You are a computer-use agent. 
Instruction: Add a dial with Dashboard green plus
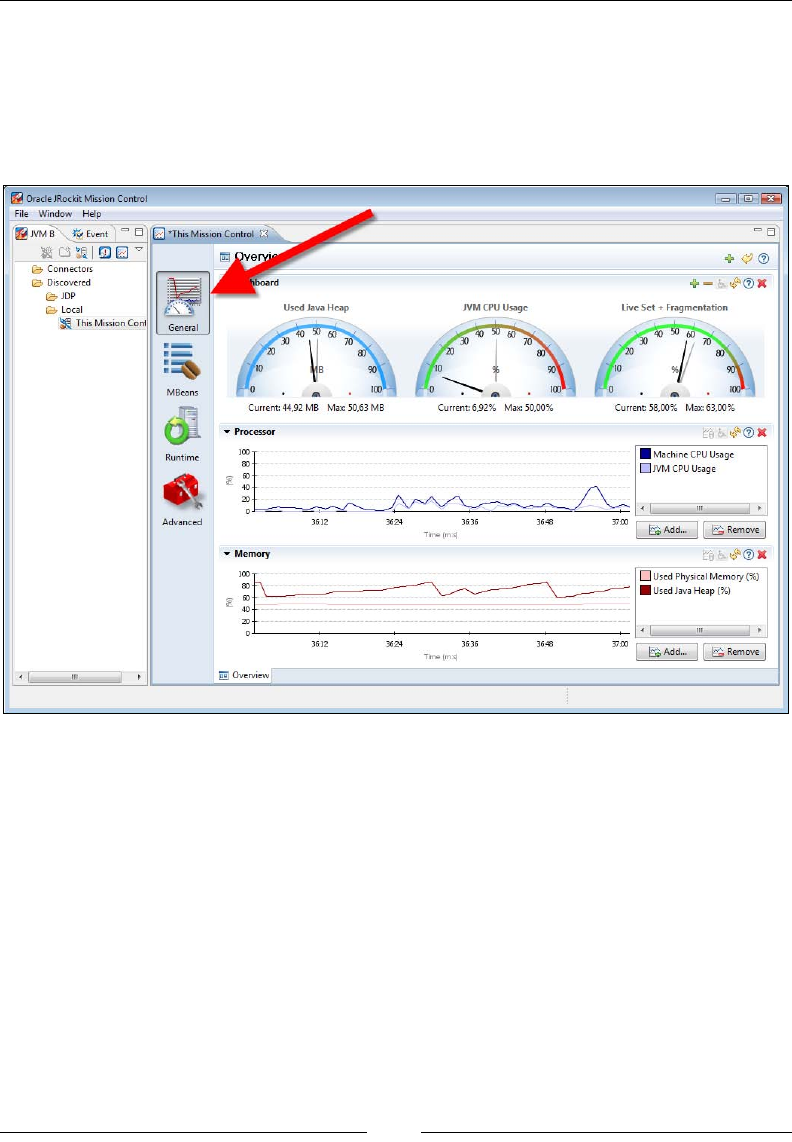(694, 283)
